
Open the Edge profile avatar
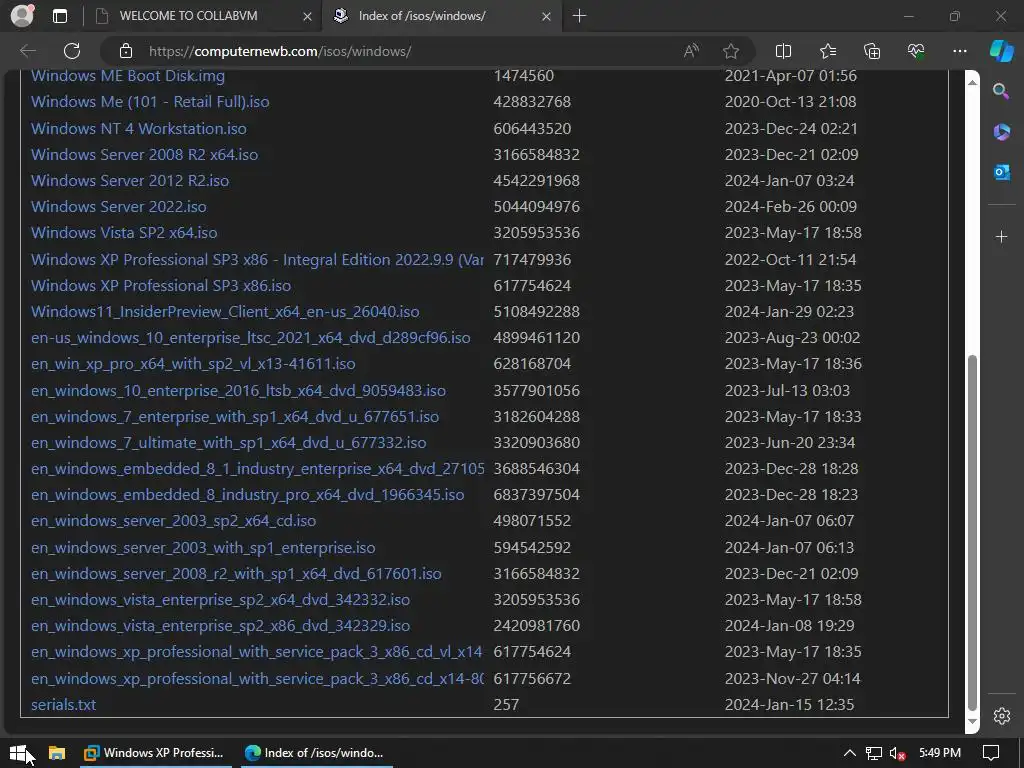[22, 15]
